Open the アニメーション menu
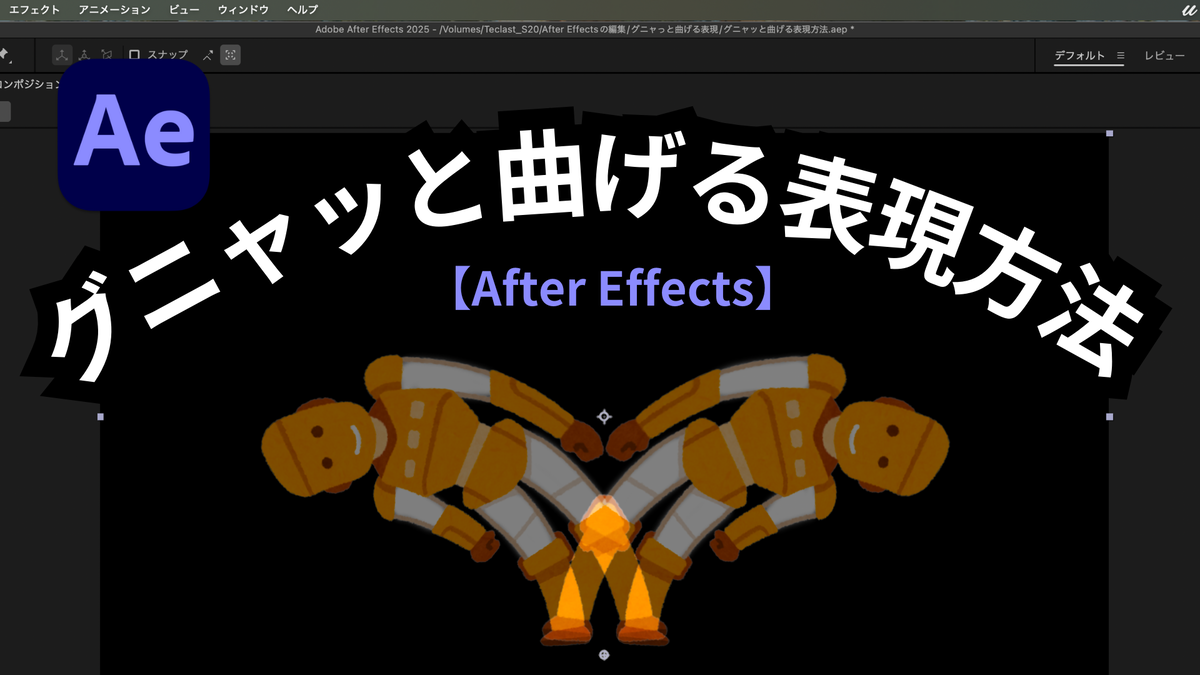The height and width of the screenshot is (675, 1200). (114, 9)
